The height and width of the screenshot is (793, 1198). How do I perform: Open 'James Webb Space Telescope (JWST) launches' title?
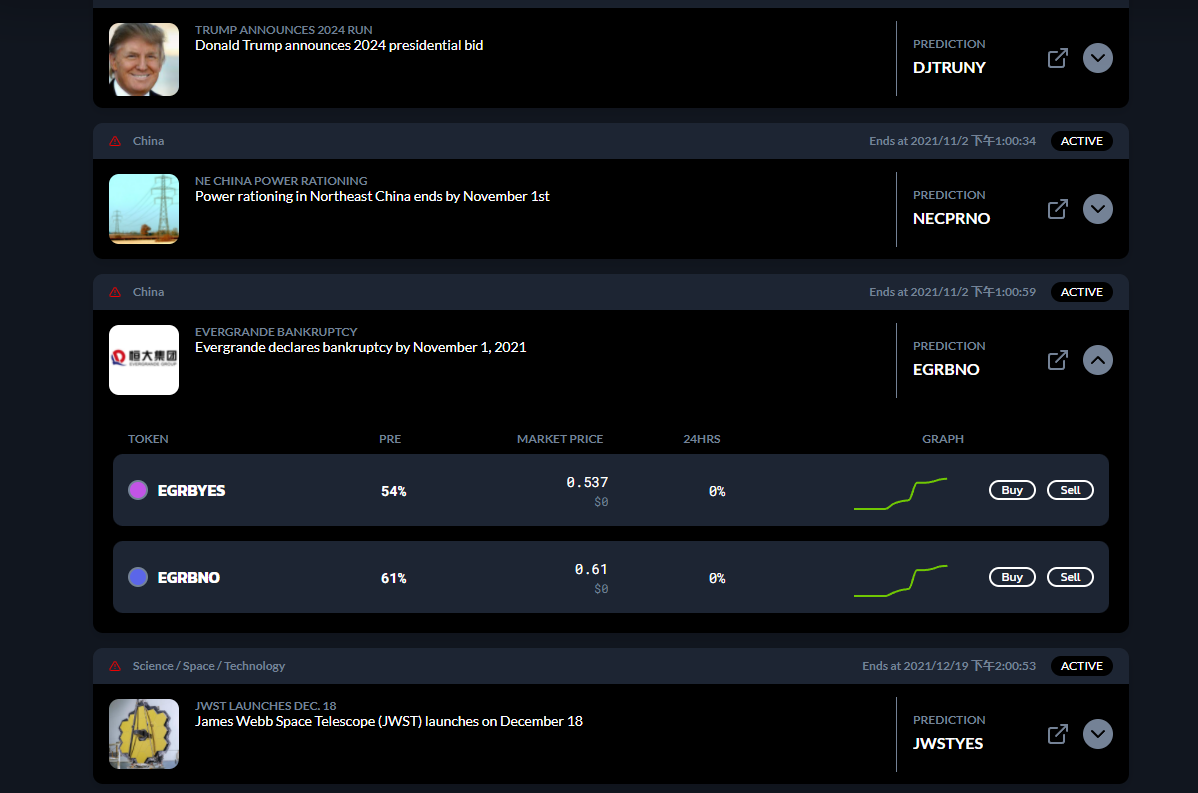click(x=389, y=722)
